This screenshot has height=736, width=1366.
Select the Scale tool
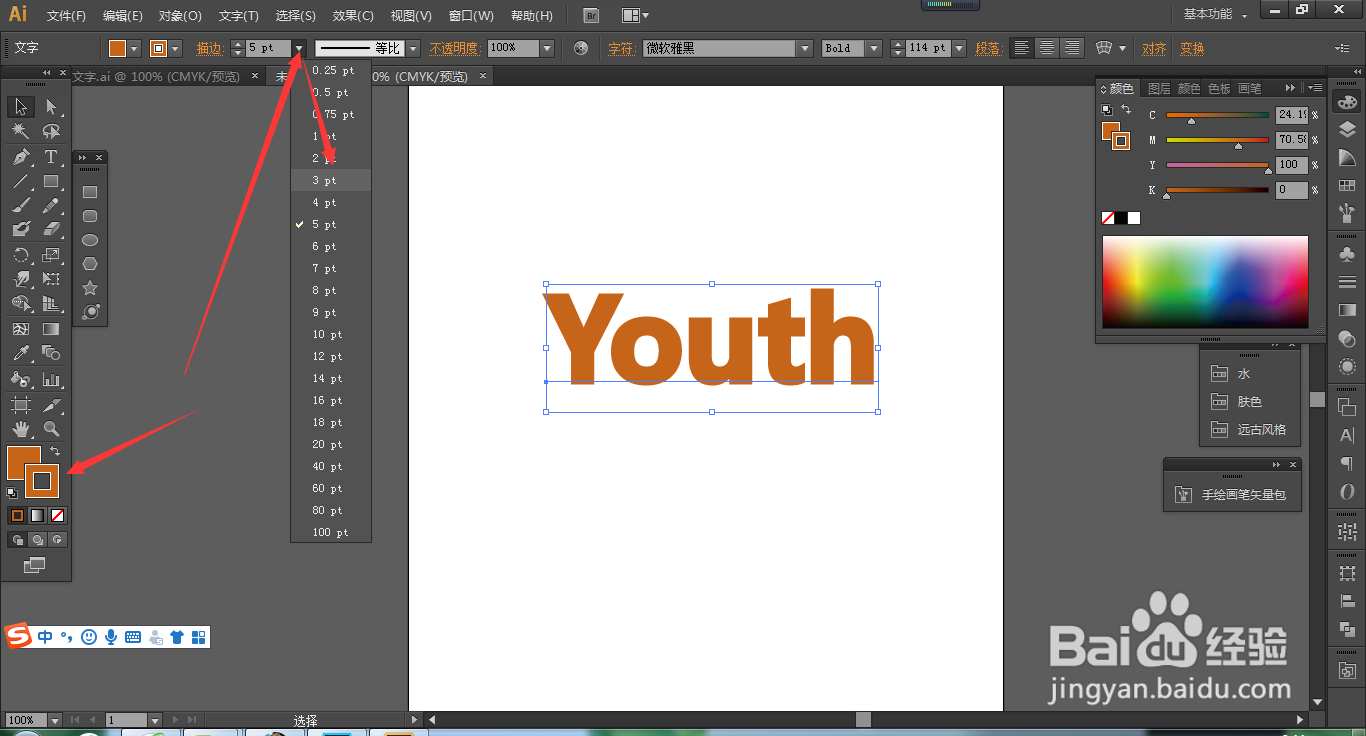pyautogui.click(x=51, y=255)
